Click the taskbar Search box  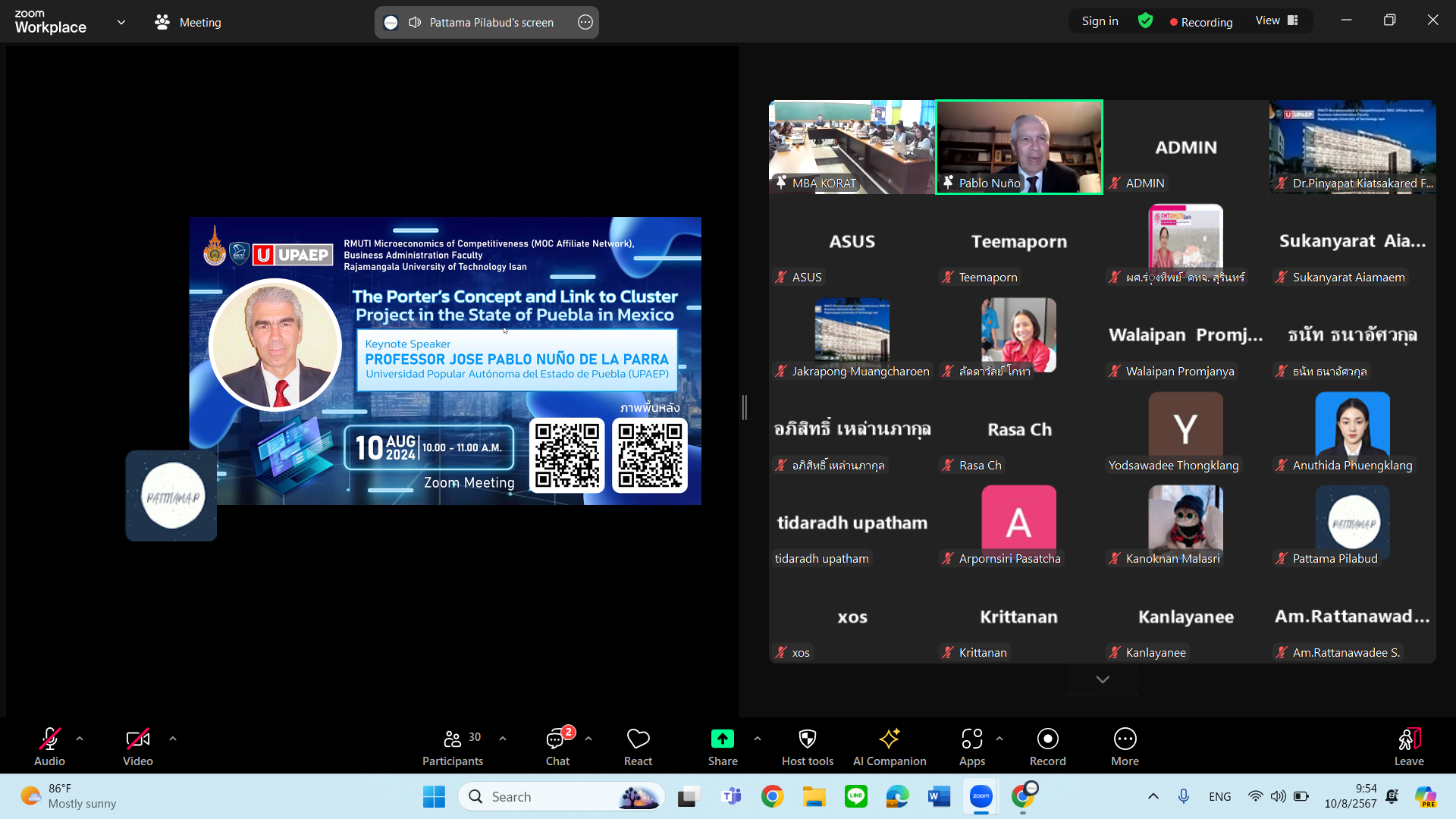[x=561, y=796]
